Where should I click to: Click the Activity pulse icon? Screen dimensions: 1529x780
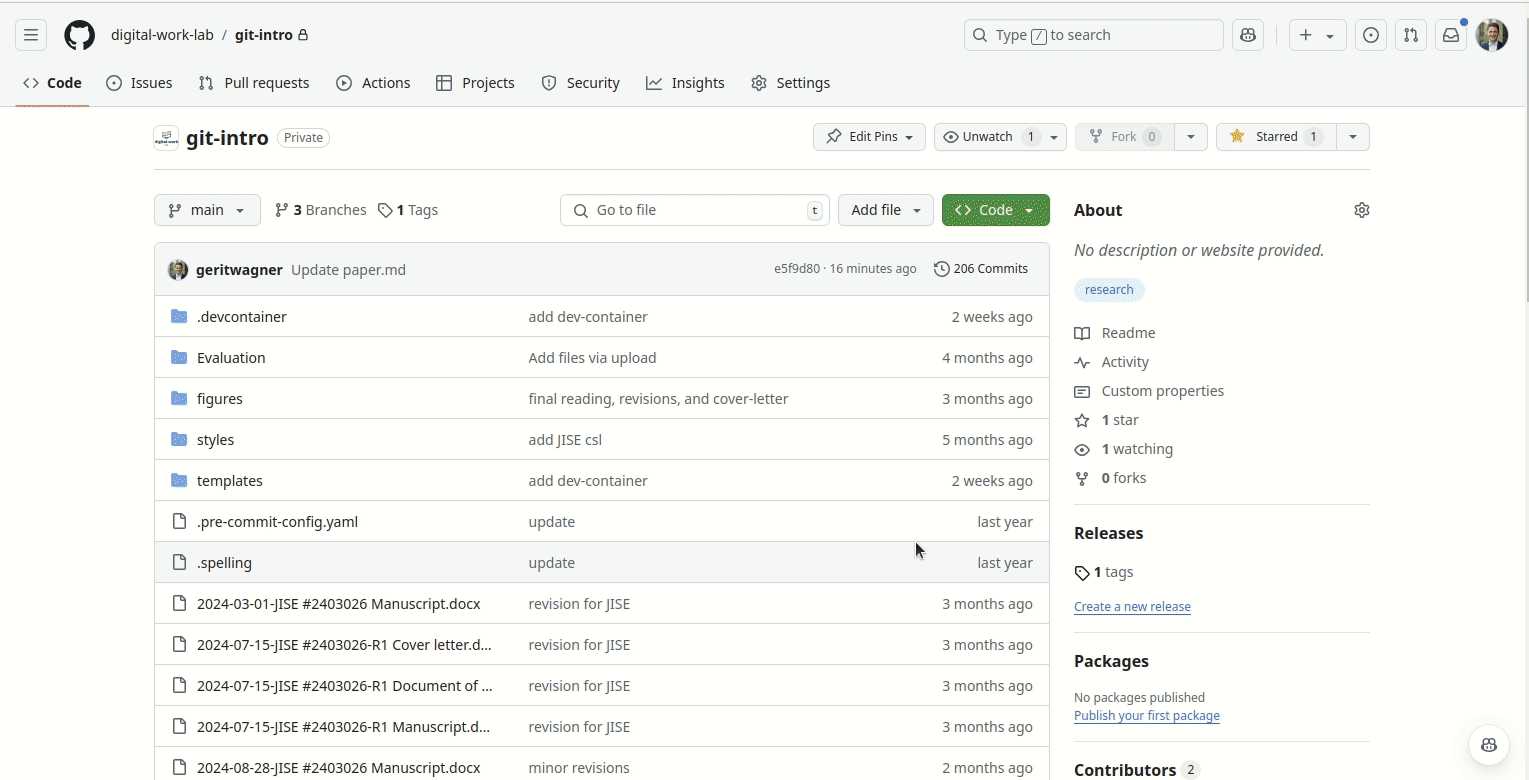1082,362
